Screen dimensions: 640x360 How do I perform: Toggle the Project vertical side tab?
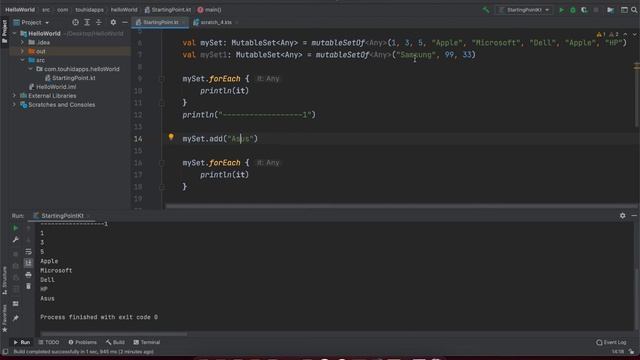[4, 31]
